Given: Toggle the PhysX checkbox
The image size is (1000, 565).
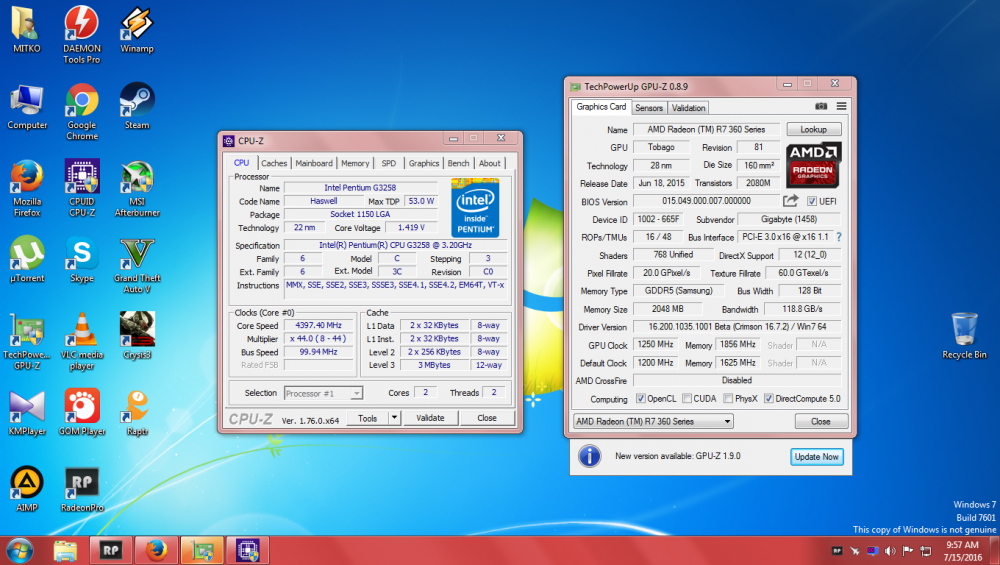Looking at the screenshot, I should (728, 399).
